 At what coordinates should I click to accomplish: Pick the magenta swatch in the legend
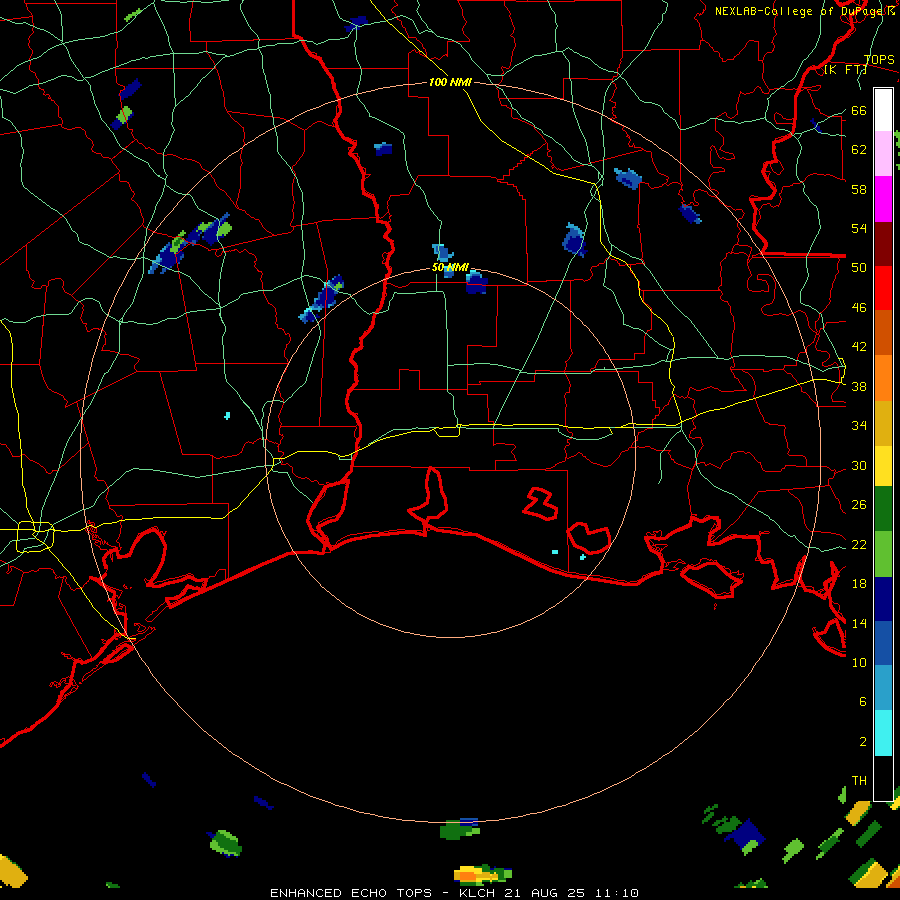point(883,199)
